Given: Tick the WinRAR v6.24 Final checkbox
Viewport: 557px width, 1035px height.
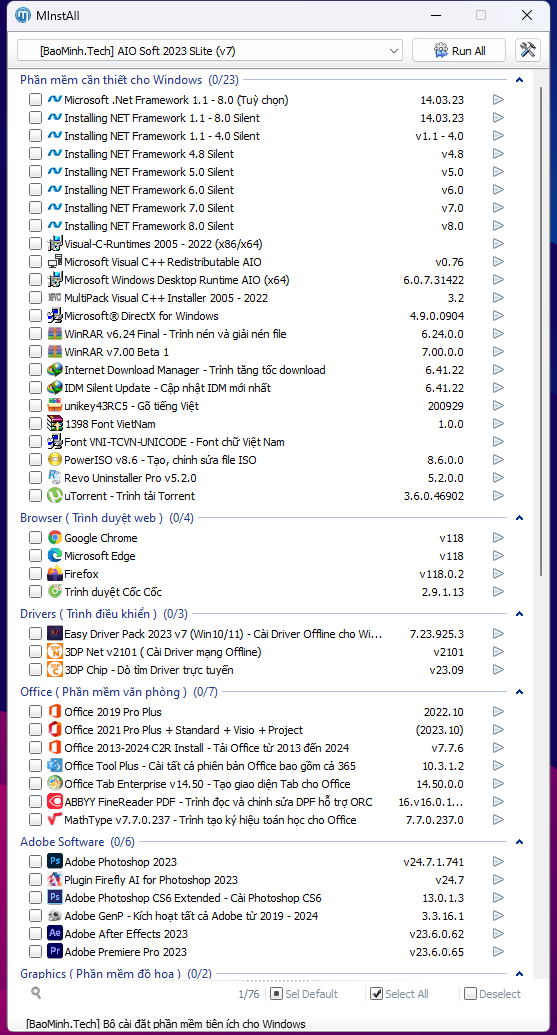Looking at the screenshot, I should point(35,334).
